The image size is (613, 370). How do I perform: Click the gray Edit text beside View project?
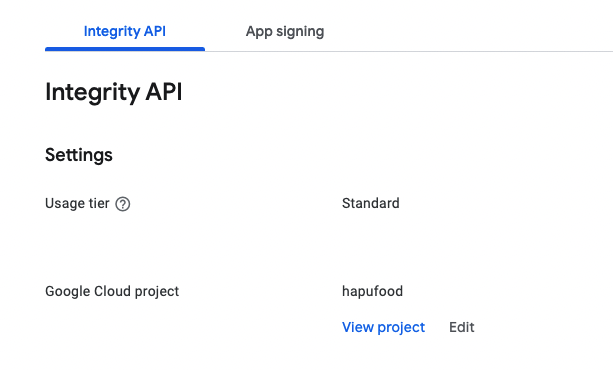[x=461, y=327]
